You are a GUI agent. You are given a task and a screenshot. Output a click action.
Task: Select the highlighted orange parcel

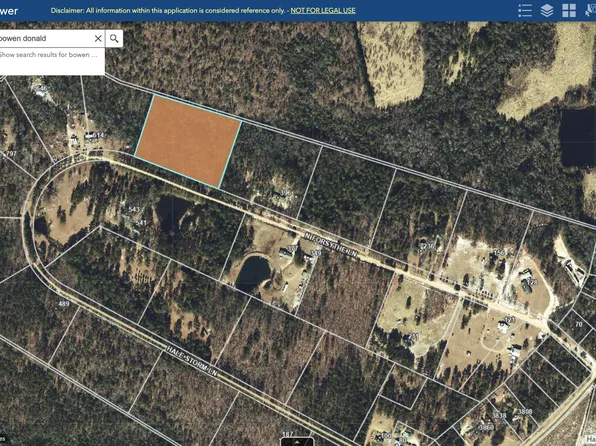188,141
